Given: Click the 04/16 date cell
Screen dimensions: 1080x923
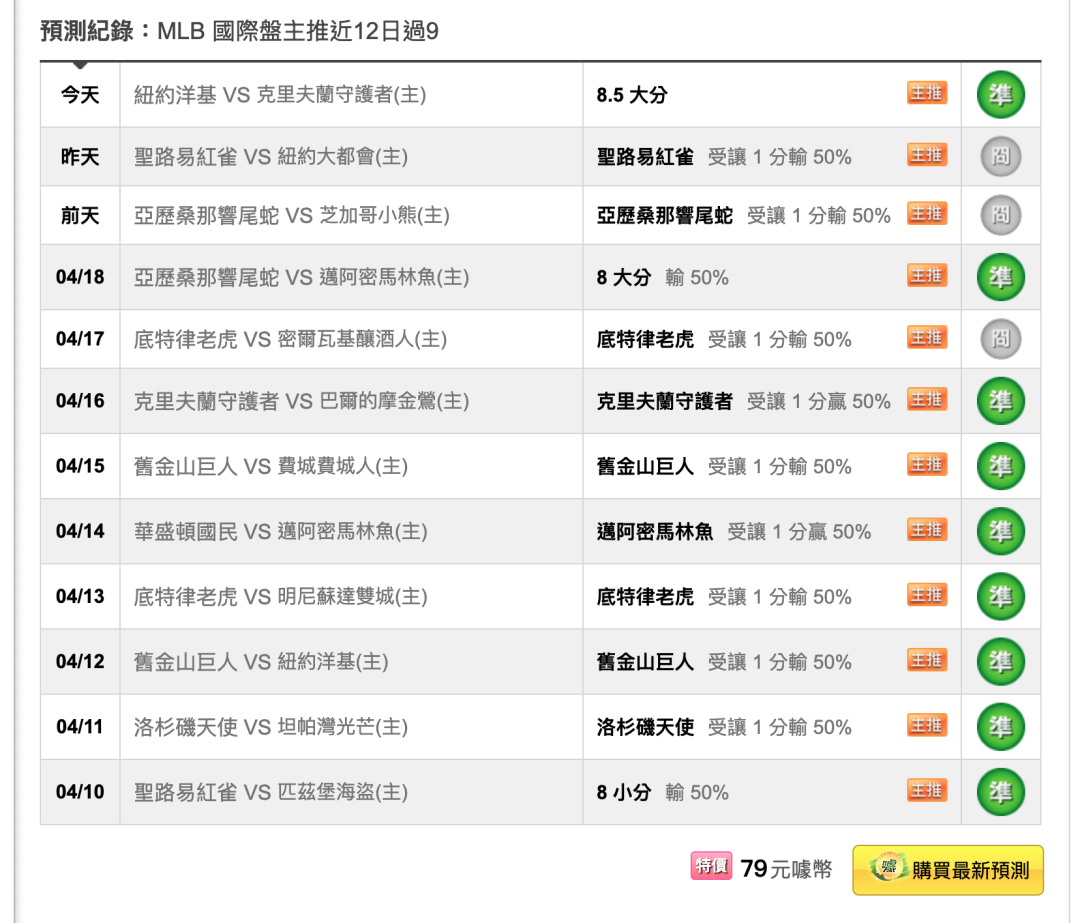Looking at the screenshot, I should click(x=80, y=401).
